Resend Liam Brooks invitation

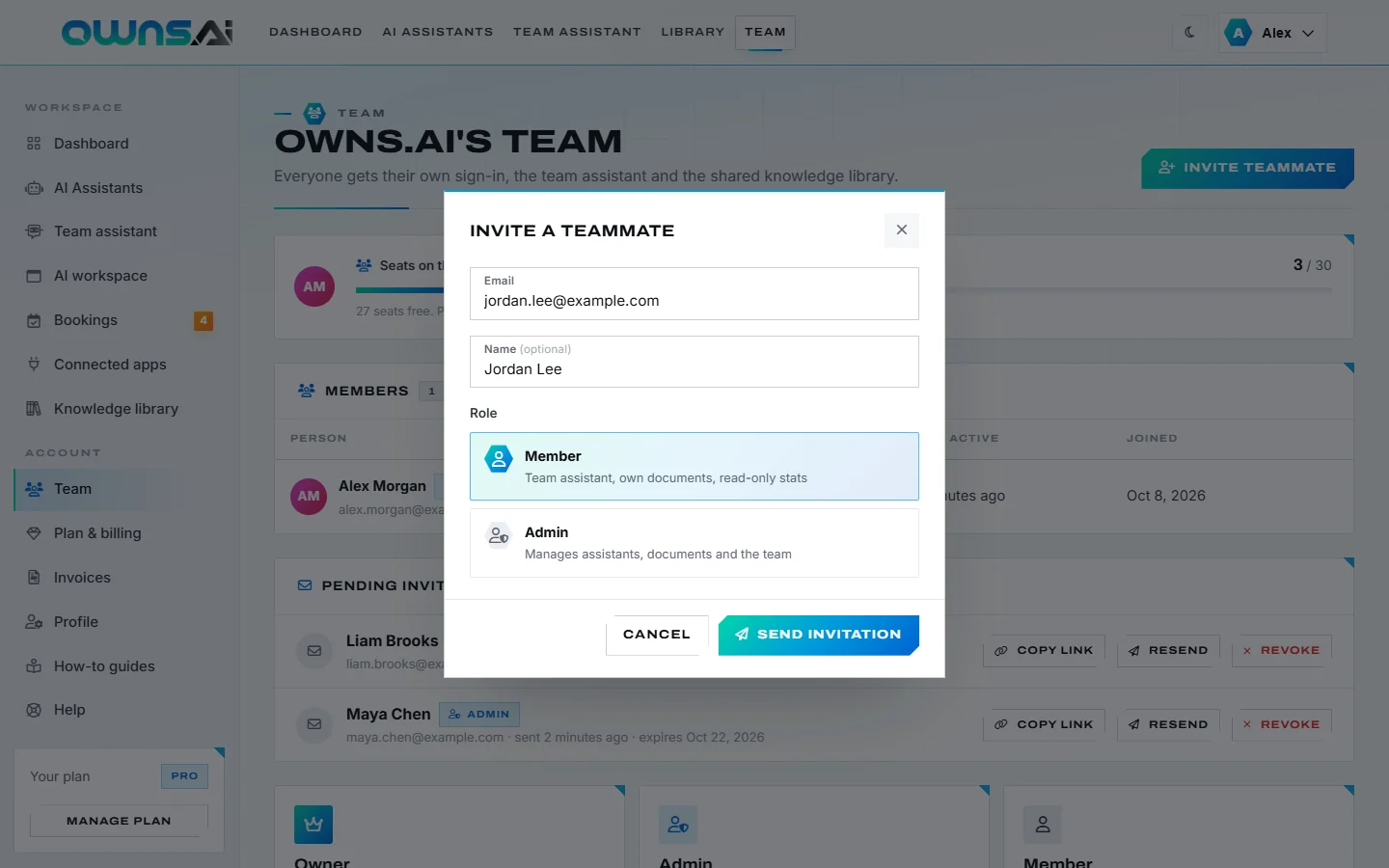(1168, 650)
